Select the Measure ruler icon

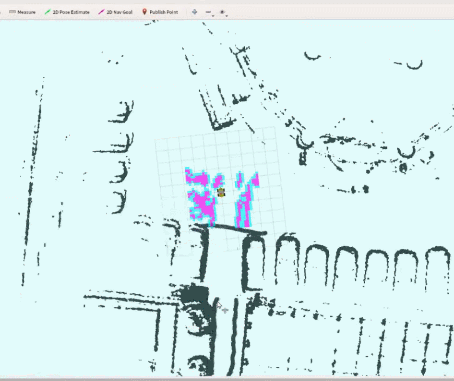click(x=12, y=12)
